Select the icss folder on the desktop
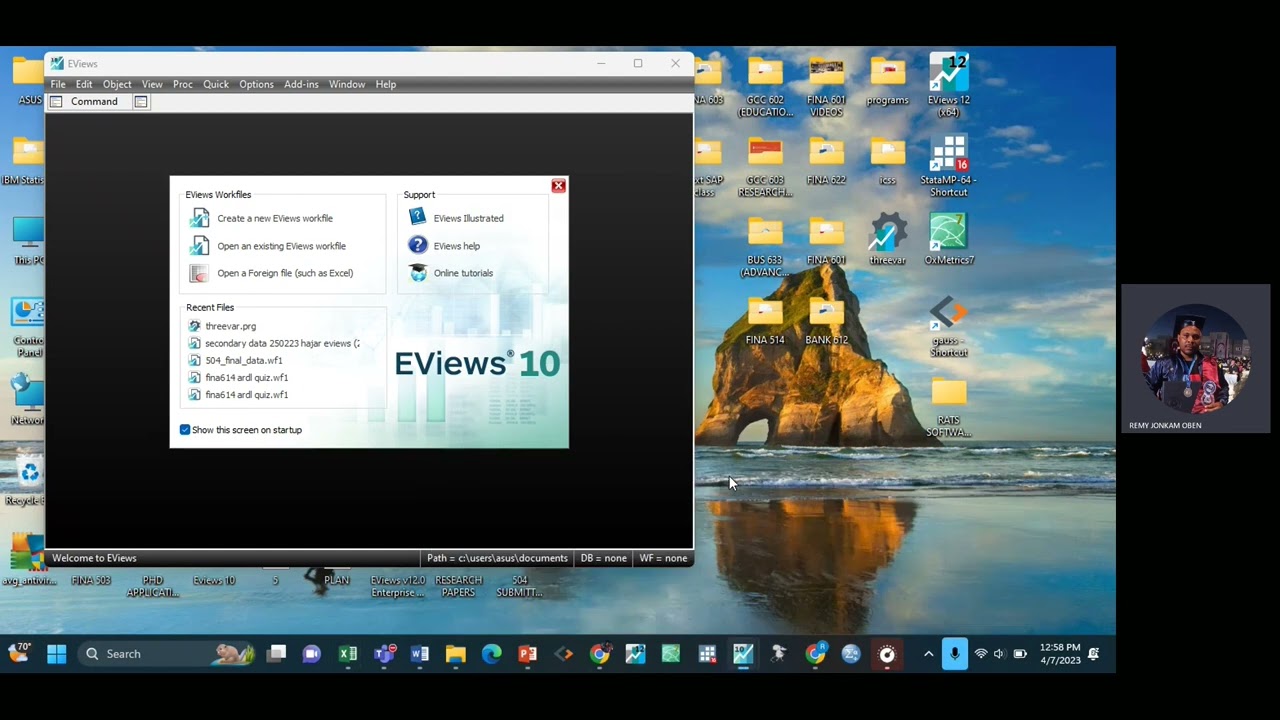This screenshot has width=1280, height=720. tap(887, 162)
